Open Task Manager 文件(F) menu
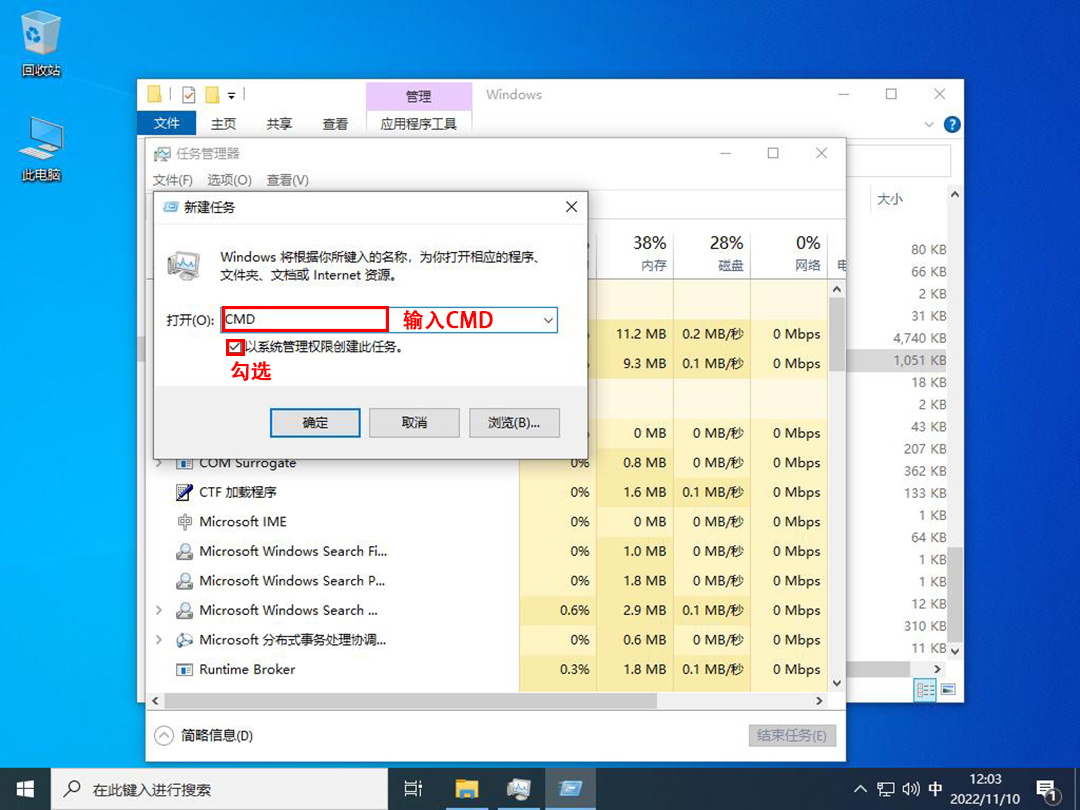This screenshot has width=1080, height=810. coord(172,180)
